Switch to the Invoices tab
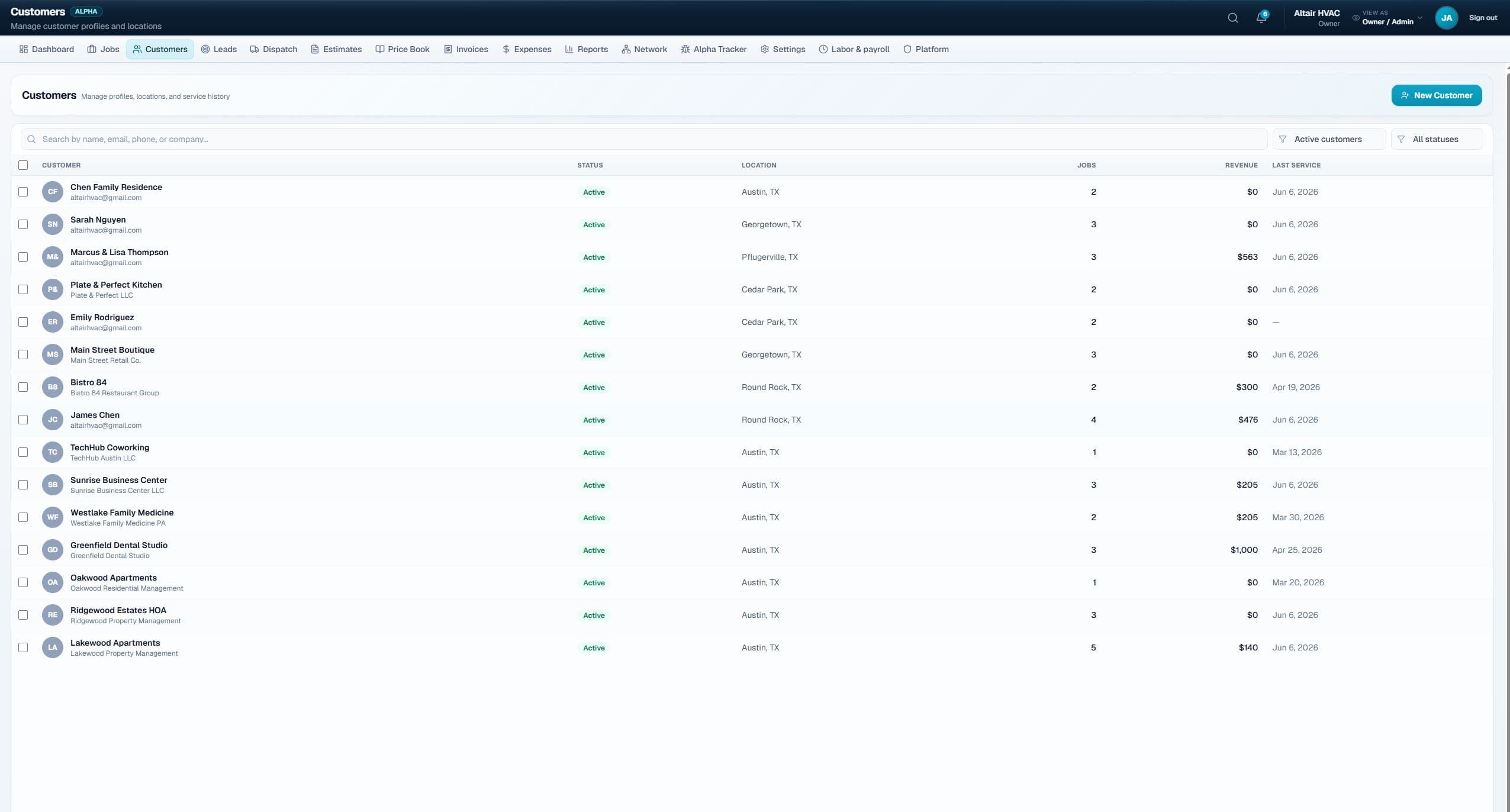The height and width of the screenshot is (812, 1510). [x=466, y=49]
